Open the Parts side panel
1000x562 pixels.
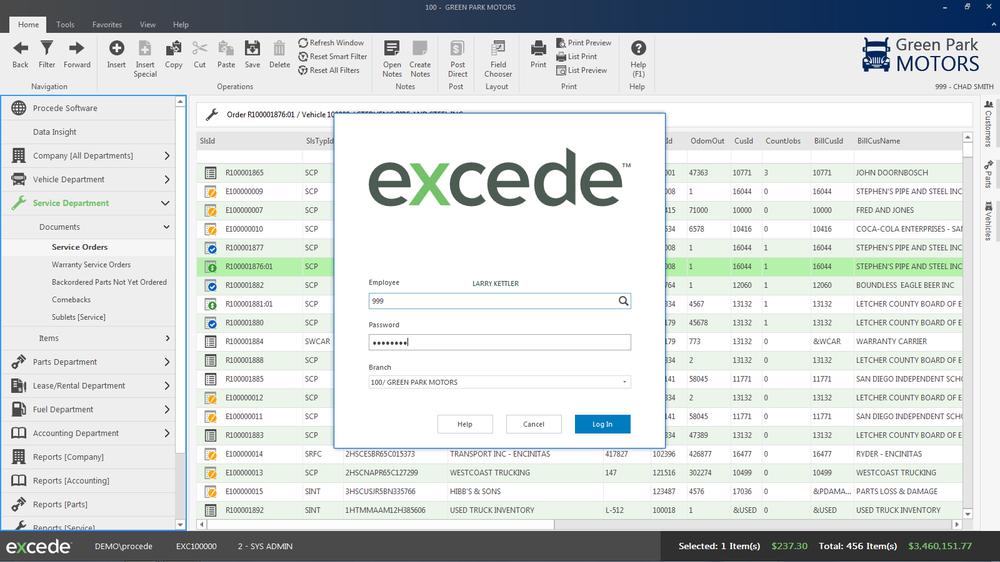click(x=988, y=174)
